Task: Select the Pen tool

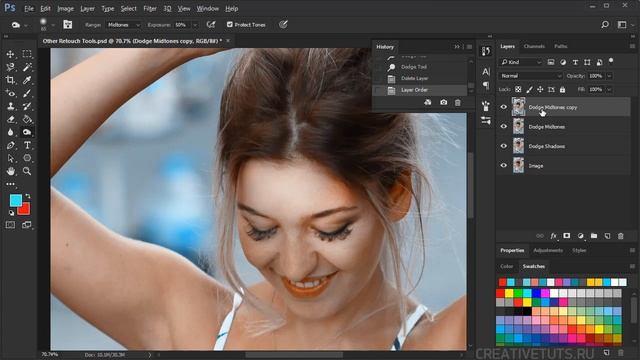Action: [11, 145]
